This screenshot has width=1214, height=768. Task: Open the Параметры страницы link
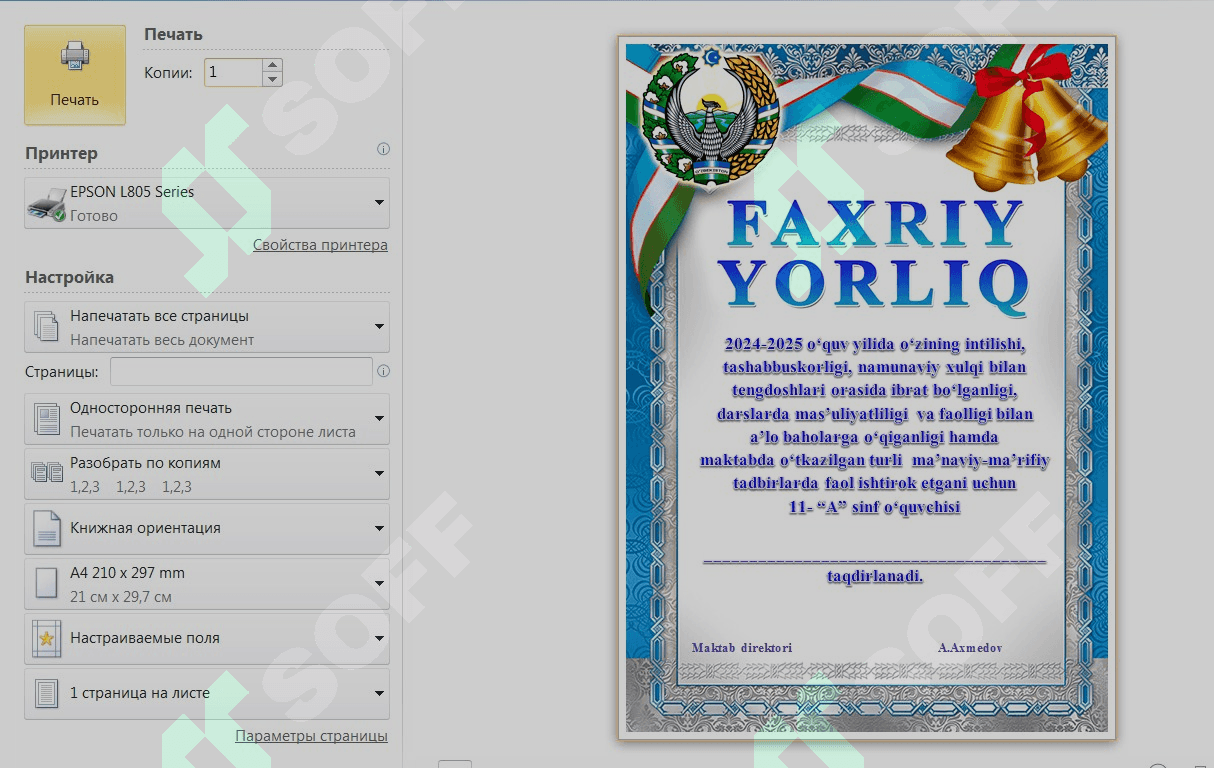311,736
